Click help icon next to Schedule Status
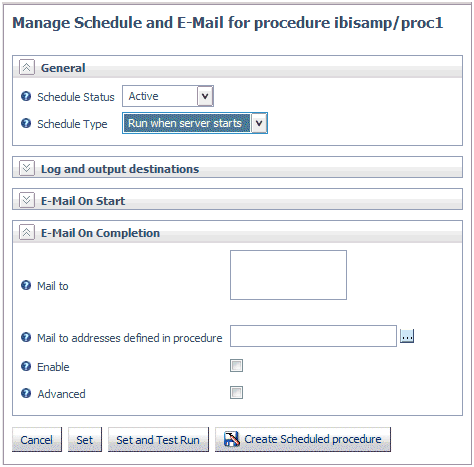The image size is (474, 467). tap(26, 96)
